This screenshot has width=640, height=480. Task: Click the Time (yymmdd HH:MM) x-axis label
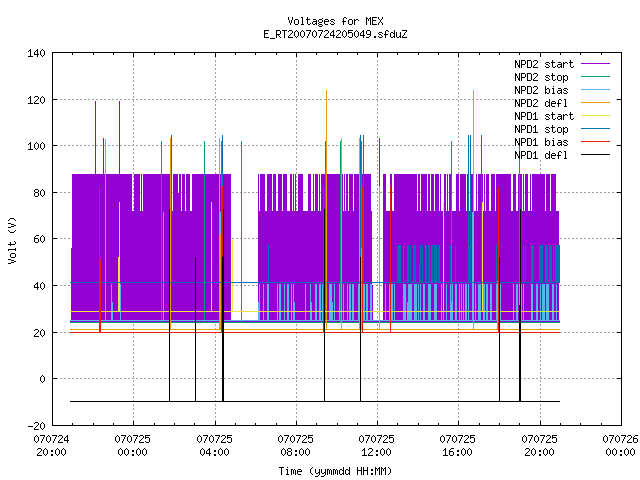point(335,471)
